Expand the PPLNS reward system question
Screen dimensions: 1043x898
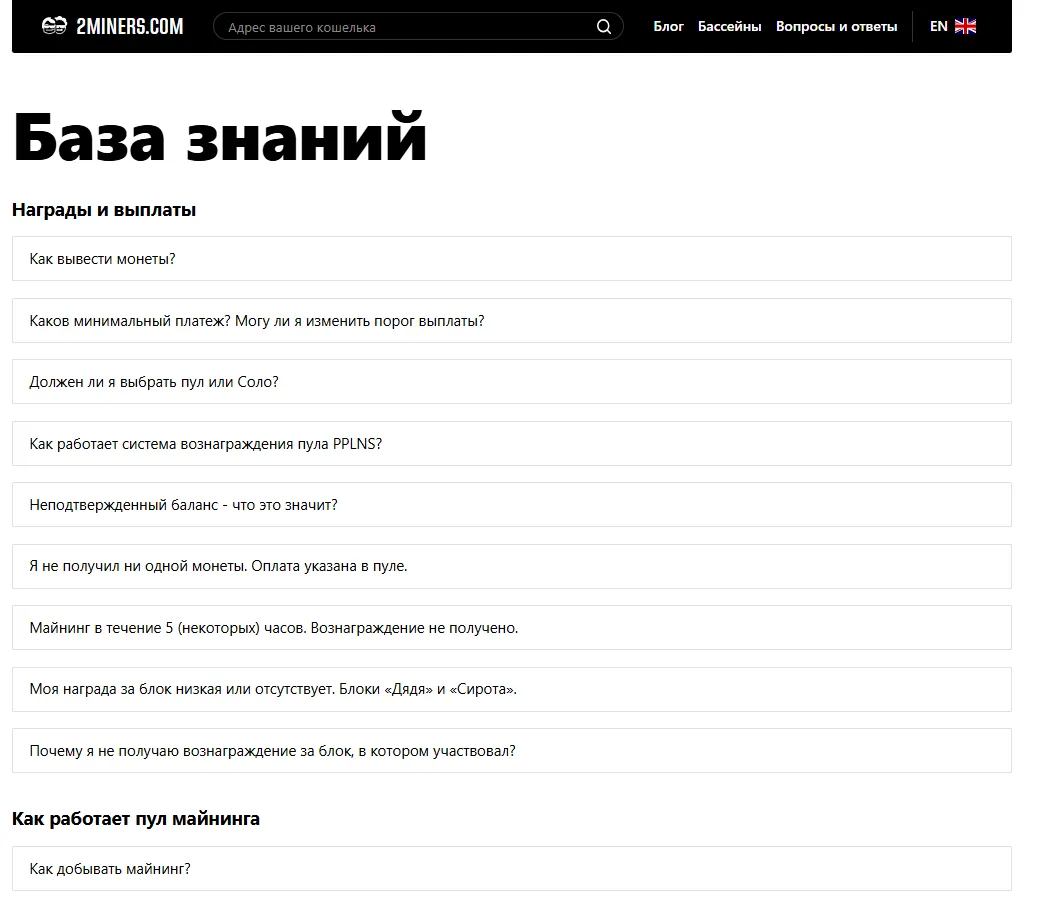[x=512, y=444]
